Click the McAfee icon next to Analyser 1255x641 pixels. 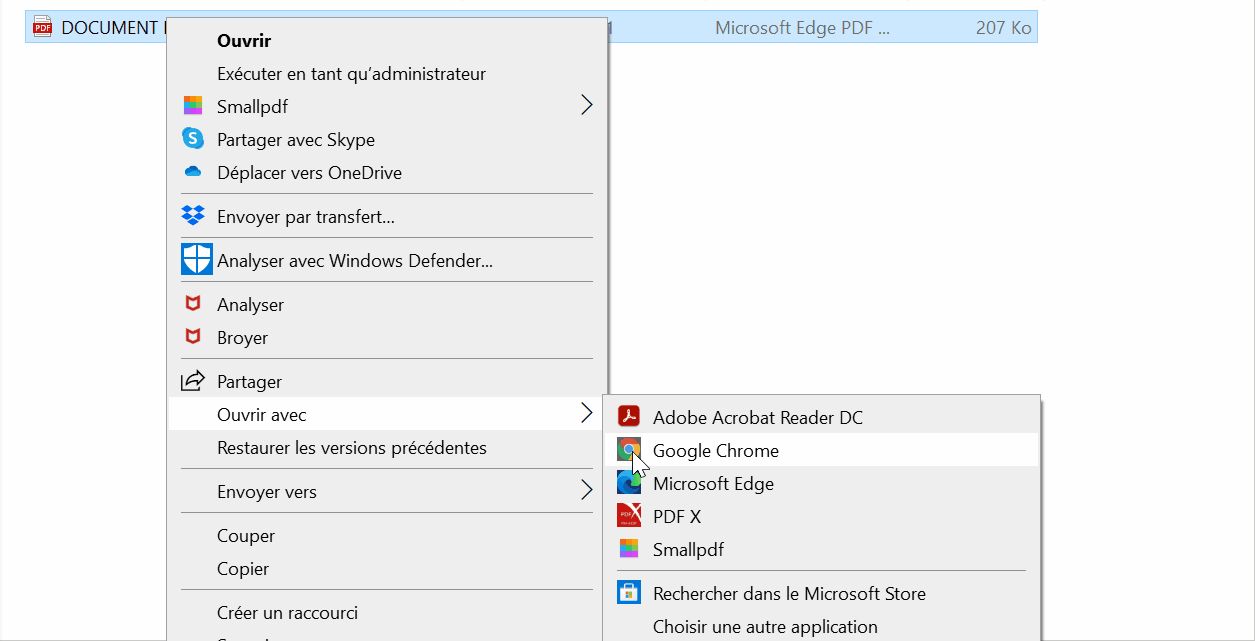[193, 304]
